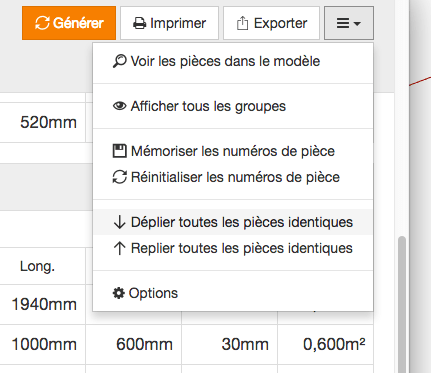Click the printer icon on Imprimer
The image size is (431, 373).
coord(140,23)
